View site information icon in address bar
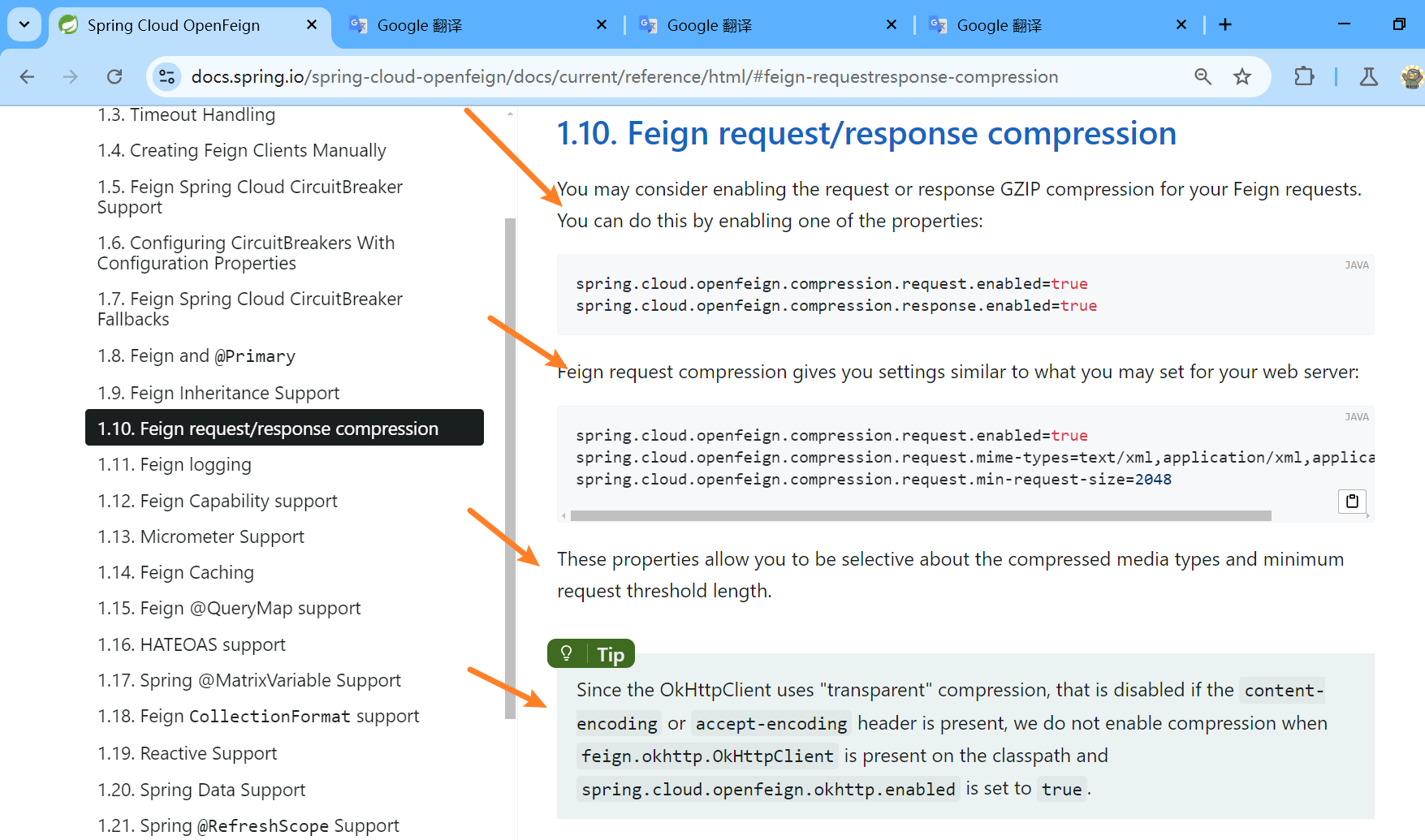Screen dimensions: 1425x840 tap(166, 76)
